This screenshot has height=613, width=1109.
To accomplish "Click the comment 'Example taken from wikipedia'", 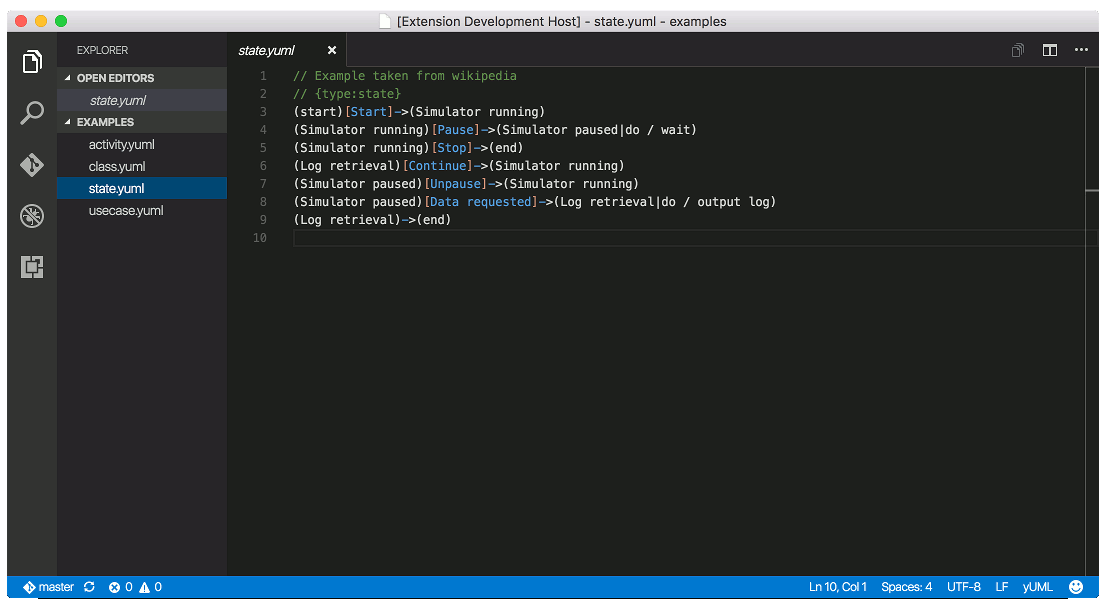I will pyautogui.click(x=415, y=76).
